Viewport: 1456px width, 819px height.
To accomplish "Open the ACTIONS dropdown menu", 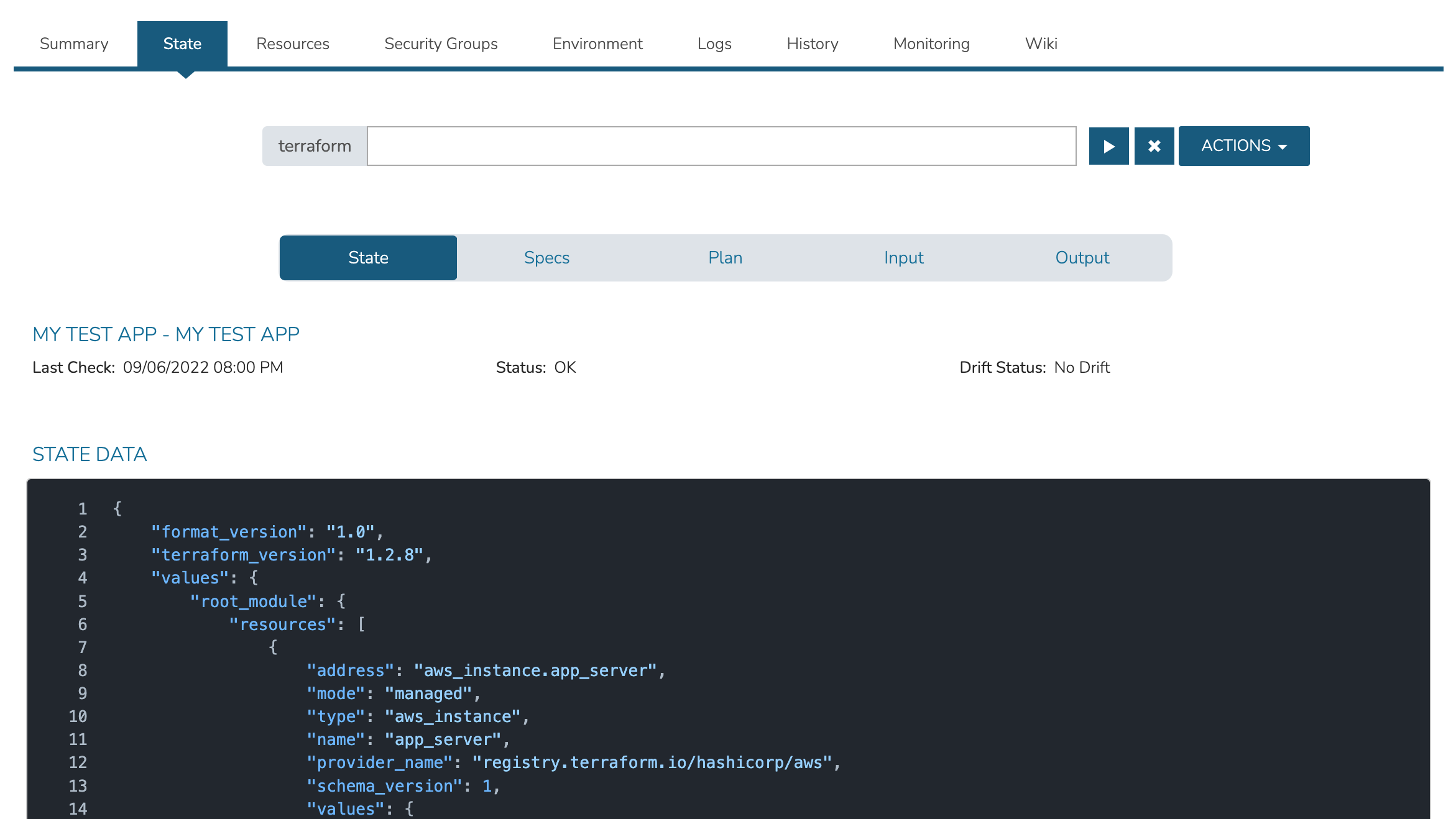I will (1243, 146).
